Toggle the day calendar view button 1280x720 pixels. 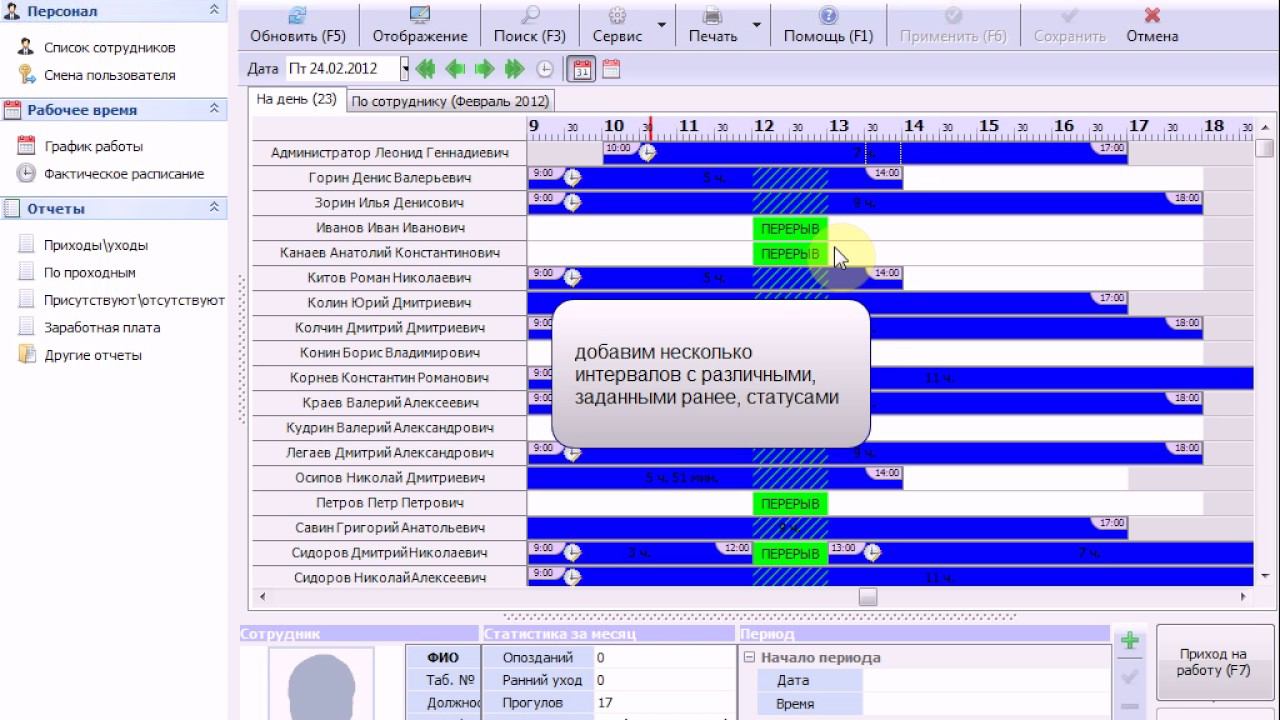click(x=581, y=69)
